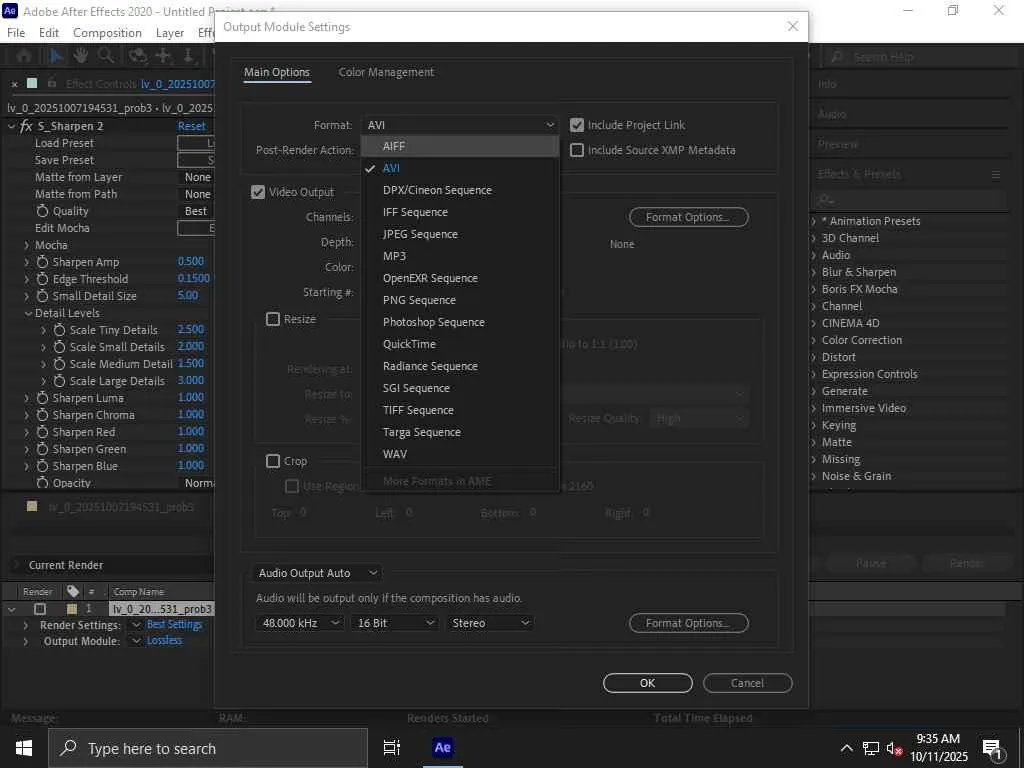1024x768 pixels.
Task: Open Task View on the taskbar
Action: [391, 748]
